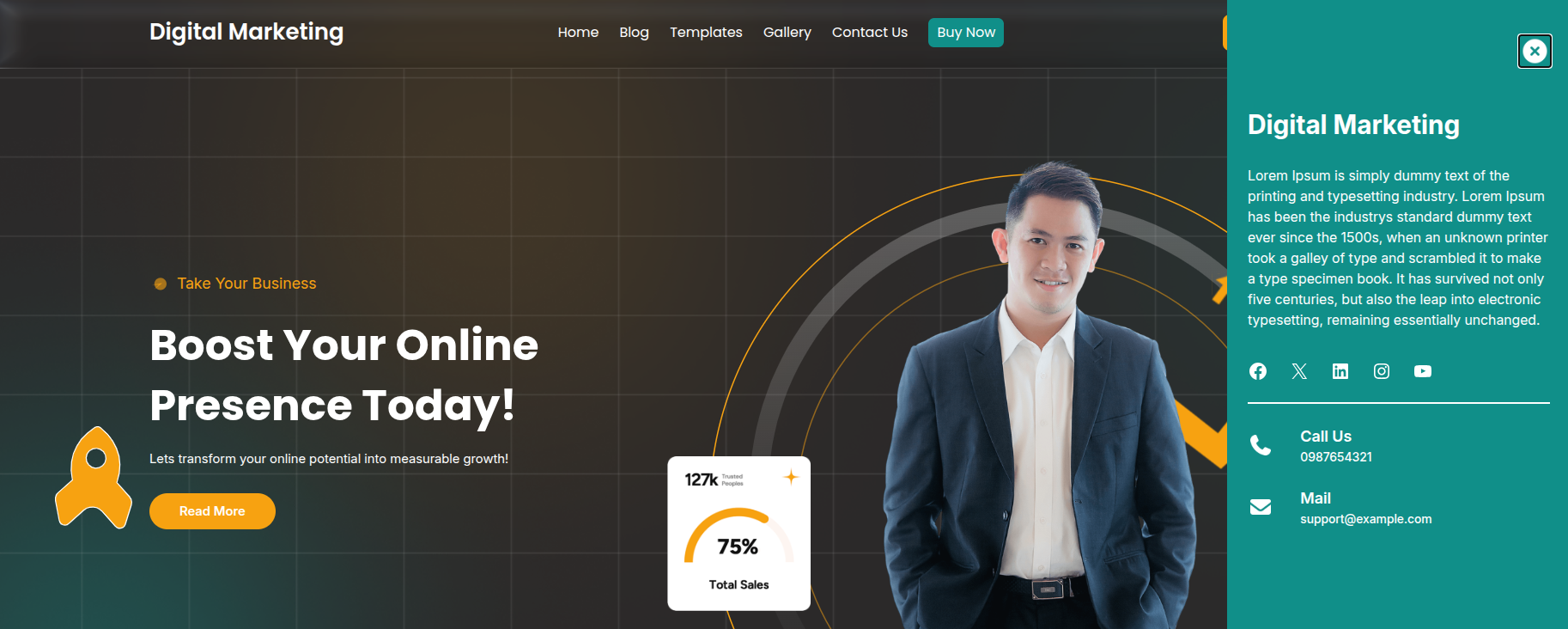Open the Contact Us page
This screenshot has height=629, width=1568.
pyautogui.click(x=869, y=33)
